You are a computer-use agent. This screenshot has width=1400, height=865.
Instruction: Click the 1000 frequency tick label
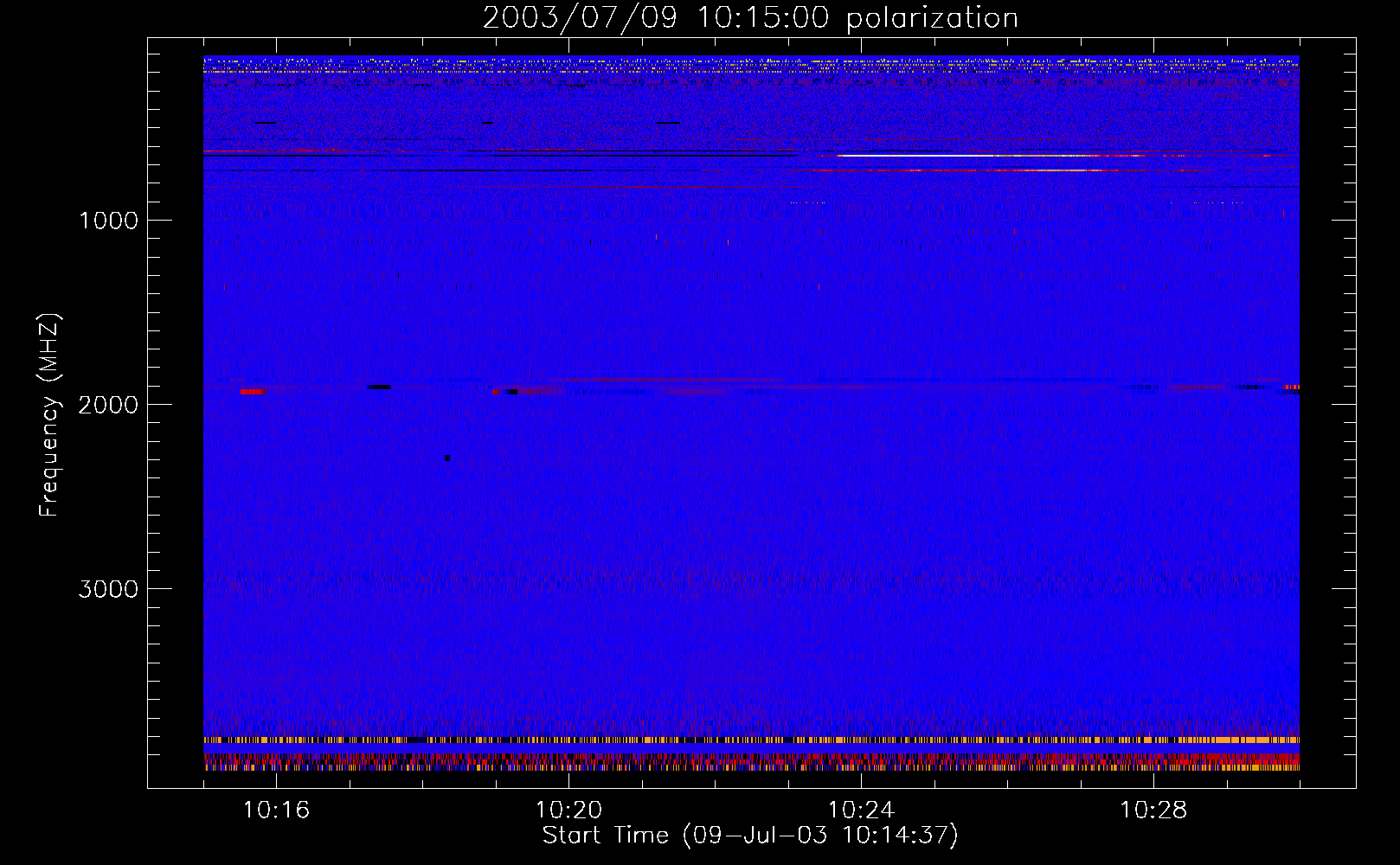pos(109,221)
